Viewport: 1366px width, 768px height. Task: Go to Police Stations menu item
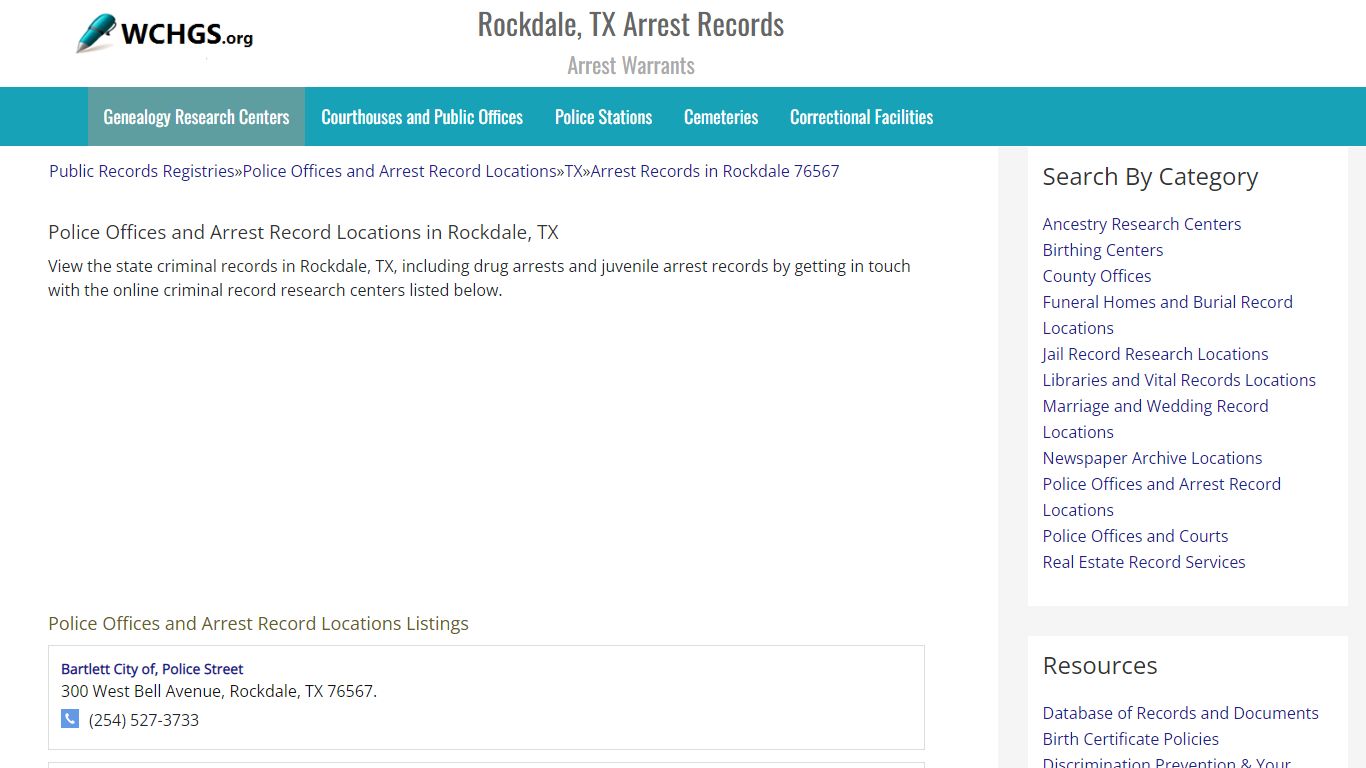click(603, 117)
